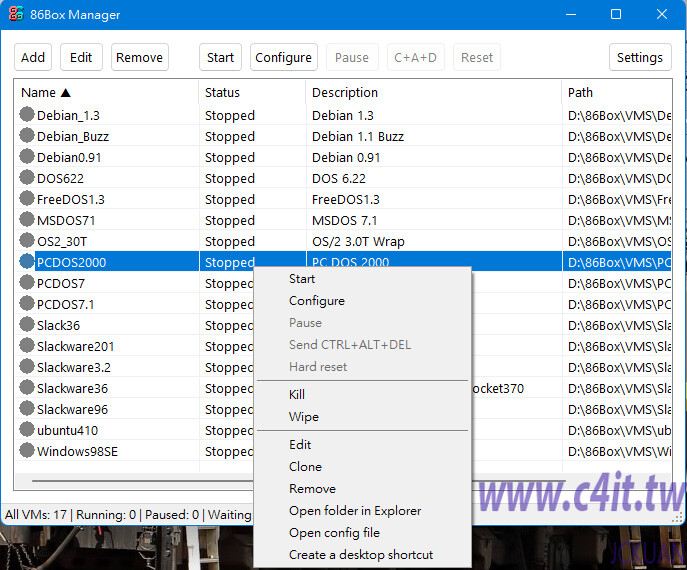Click the Remove toolbar button
The width and height of the screenshot is (687, 570).
[x=139, y=57]
